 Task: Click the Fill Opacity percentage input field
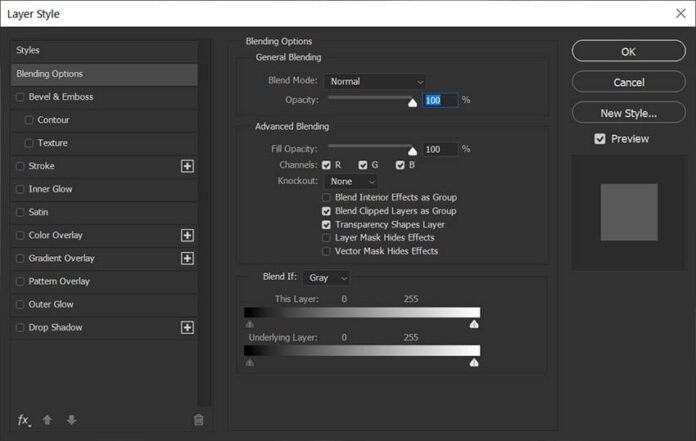click(440, 150)
